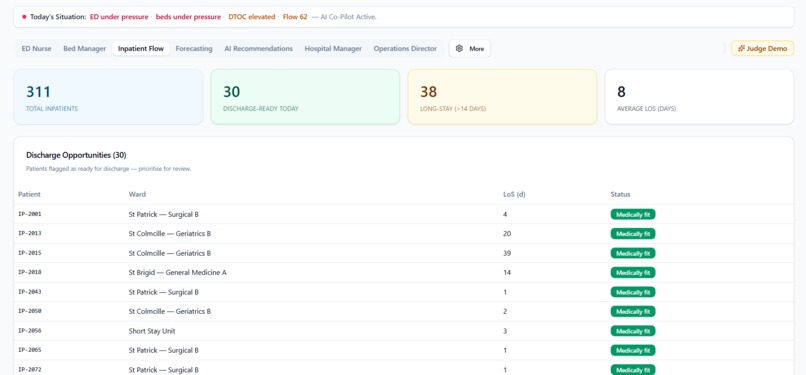
Task: Click the Medically fit badge for IP-2018
Action: click(633, 272)
